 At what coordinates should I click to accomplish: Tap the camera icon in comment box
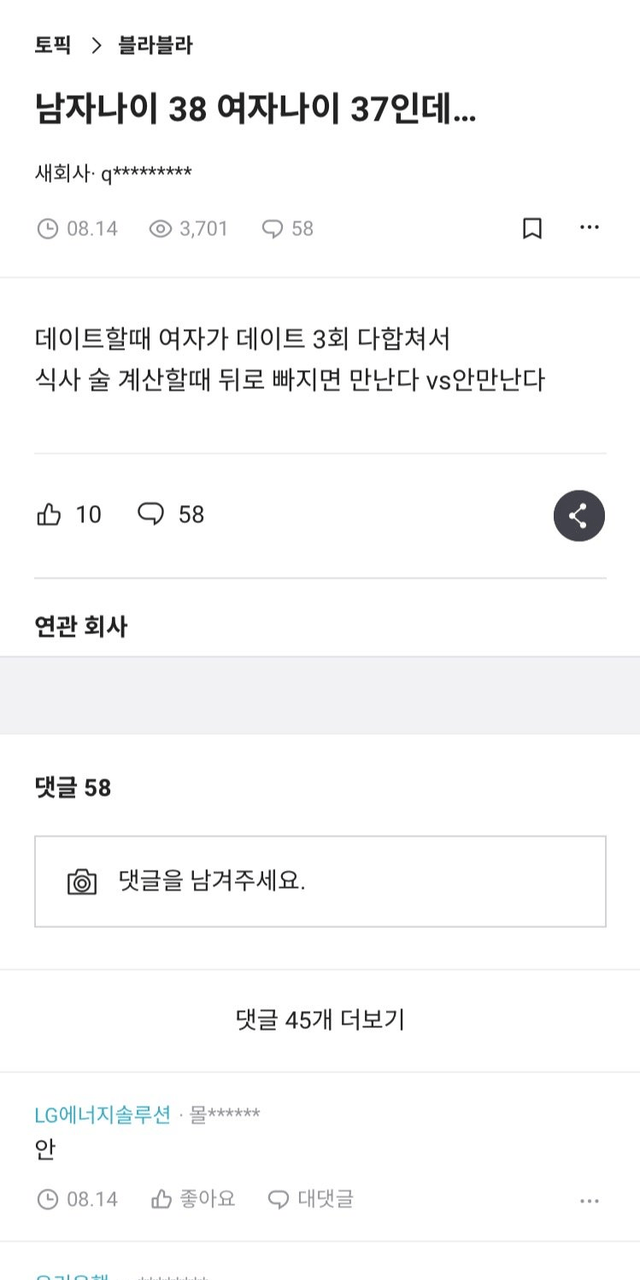[82, 881]
